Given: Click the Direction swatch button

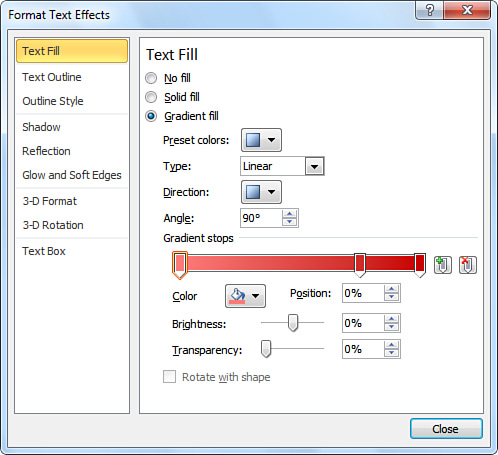Looking at the screenshot, I should (x=261, y=192).
